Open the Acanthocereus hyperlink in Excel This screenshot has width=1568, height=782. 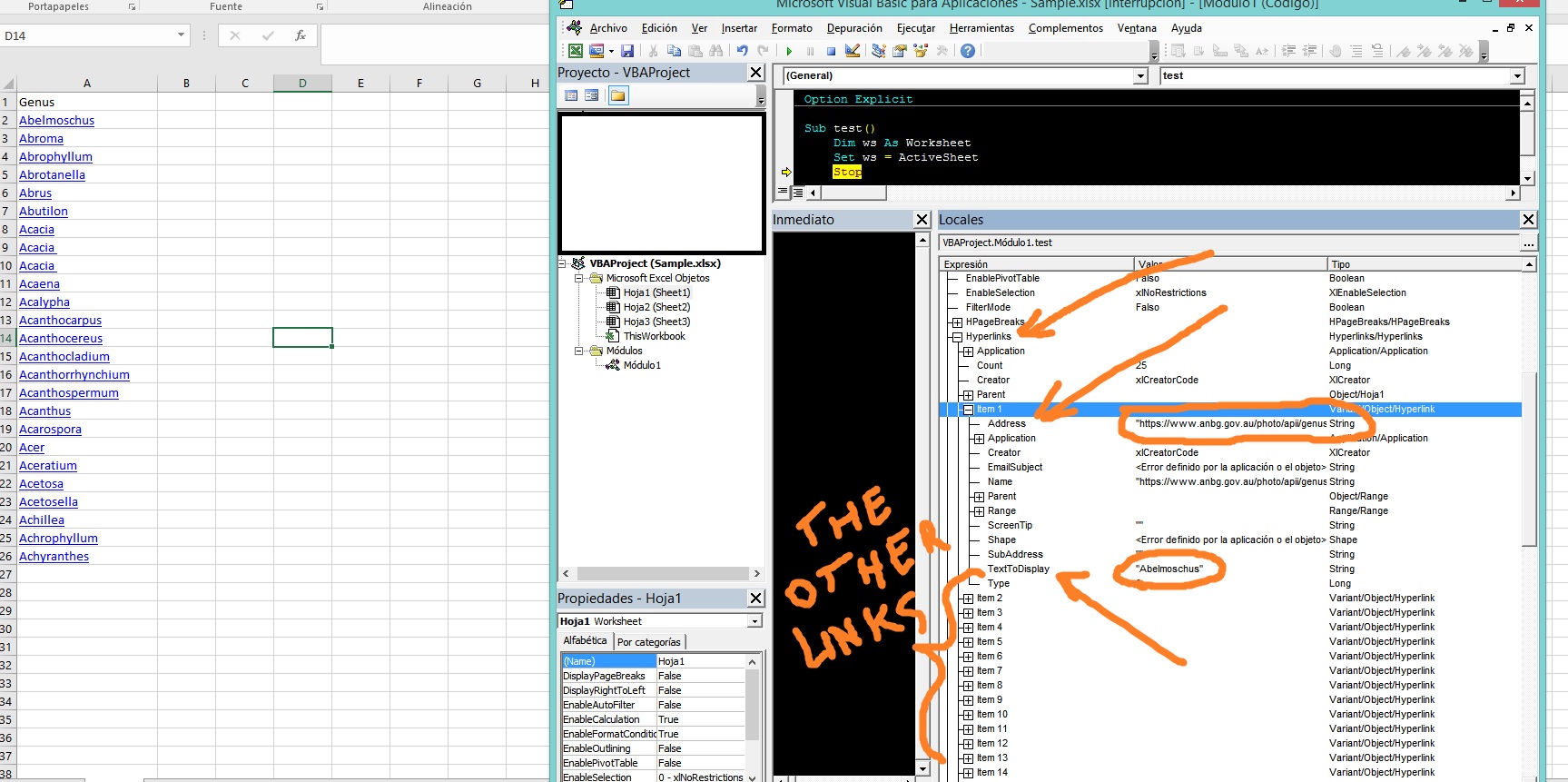(61, 338)
